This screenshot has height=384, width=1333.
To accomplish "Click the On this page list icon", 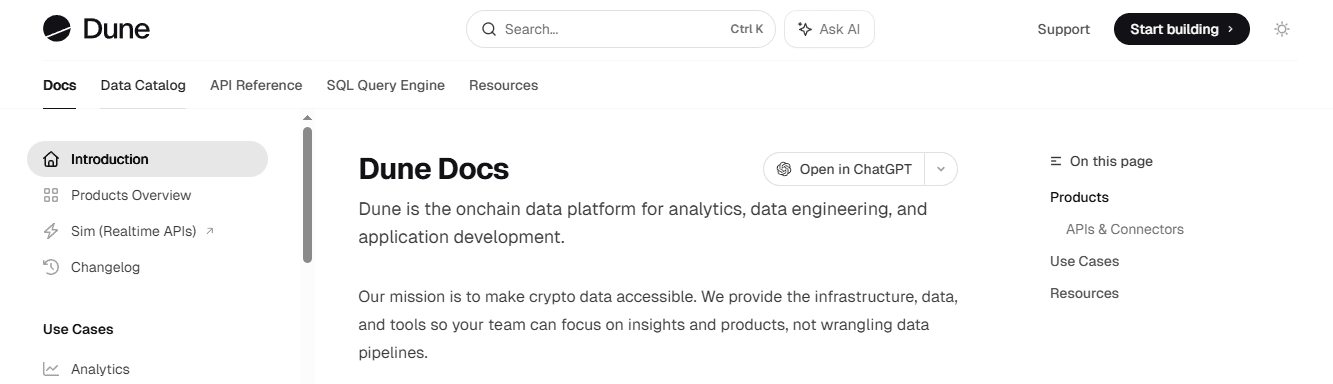I will coord(1056,161).
